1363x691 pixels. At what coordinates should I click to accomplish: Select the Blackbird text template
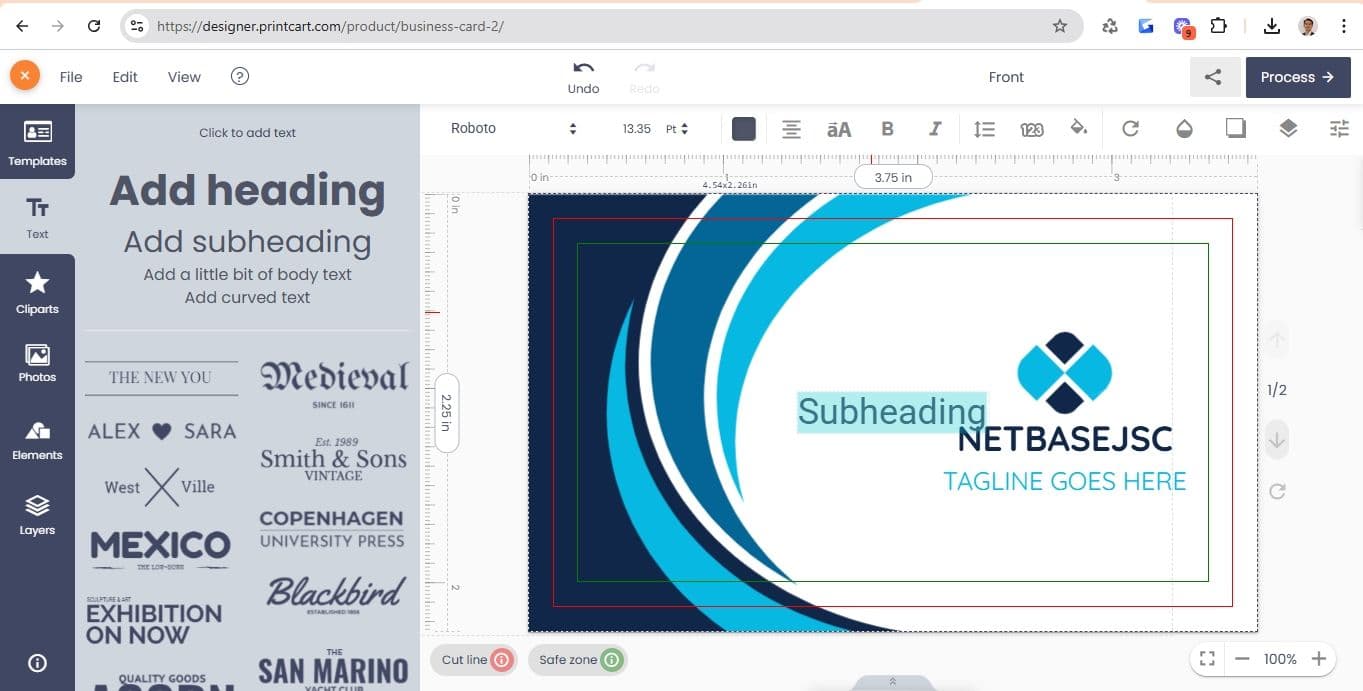335,593
